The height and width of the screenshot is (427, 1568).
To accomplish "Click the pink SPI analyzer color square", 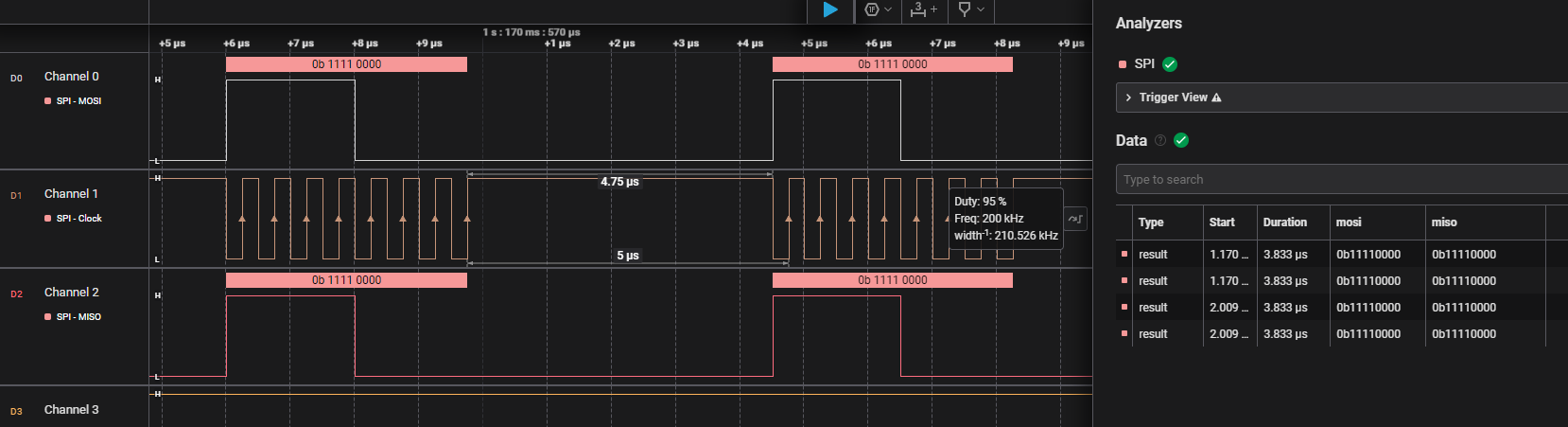I will point(1123,64).
